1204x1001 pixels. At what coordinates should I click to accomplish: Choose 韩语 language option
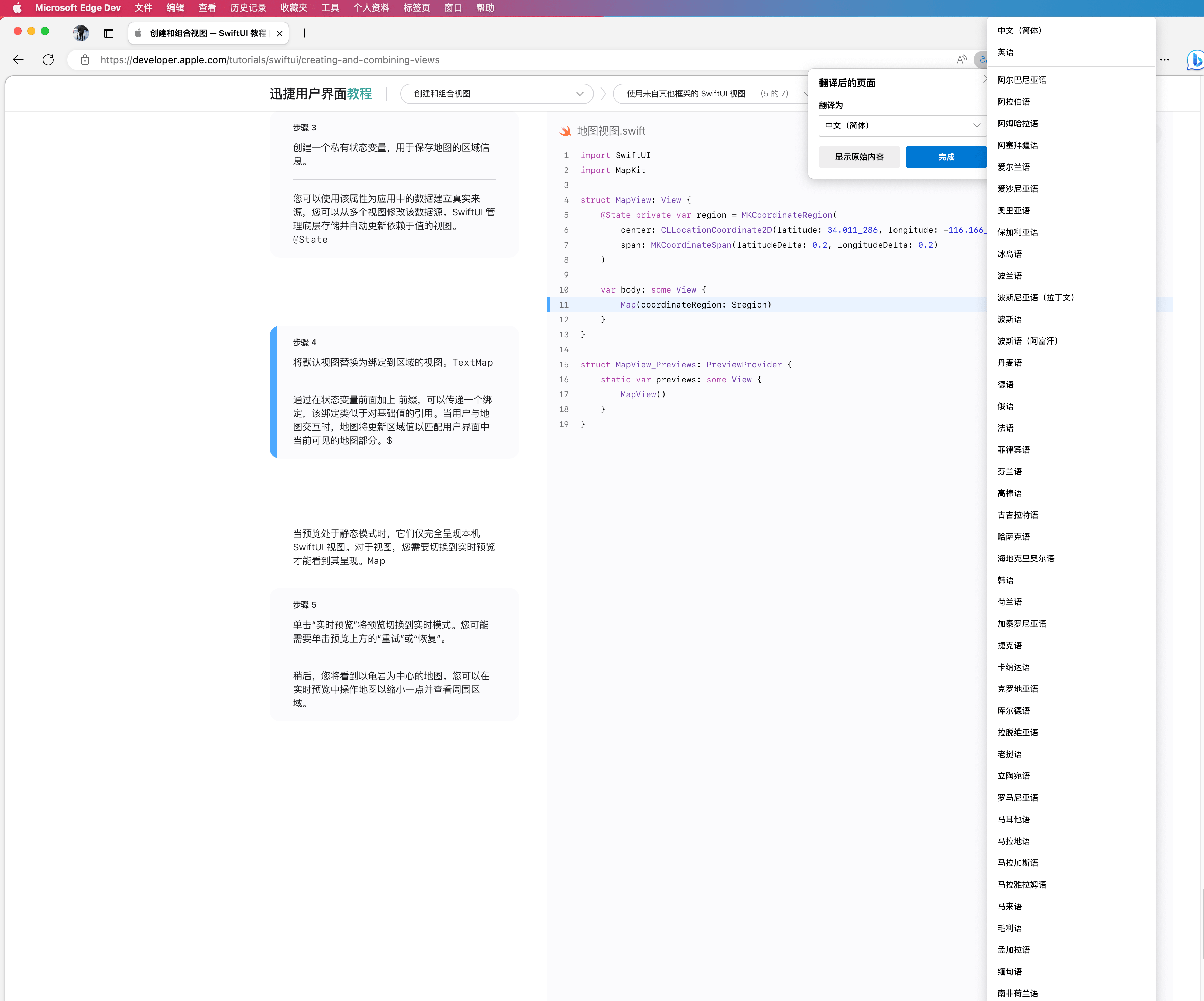tap(1071, 580)
